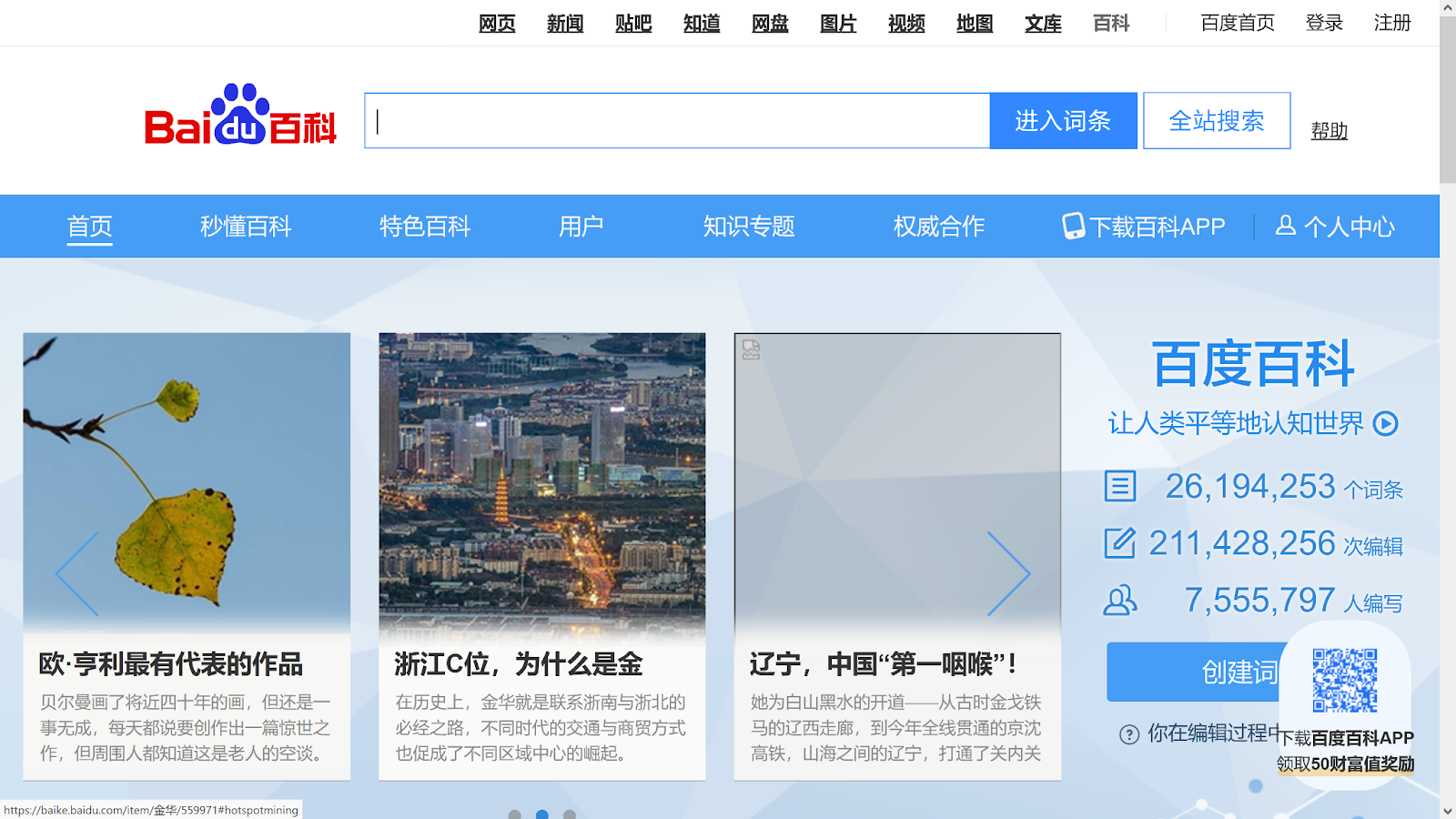The width and height of the screenshot is (1456, 819).
Task: Switch to the 用户 tab
Action: point(581,227)
